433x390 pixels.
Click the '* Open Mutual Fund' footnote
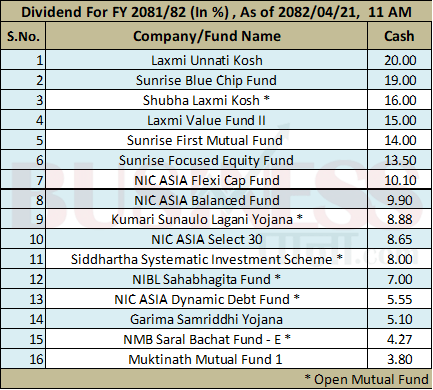pos(366,379)
